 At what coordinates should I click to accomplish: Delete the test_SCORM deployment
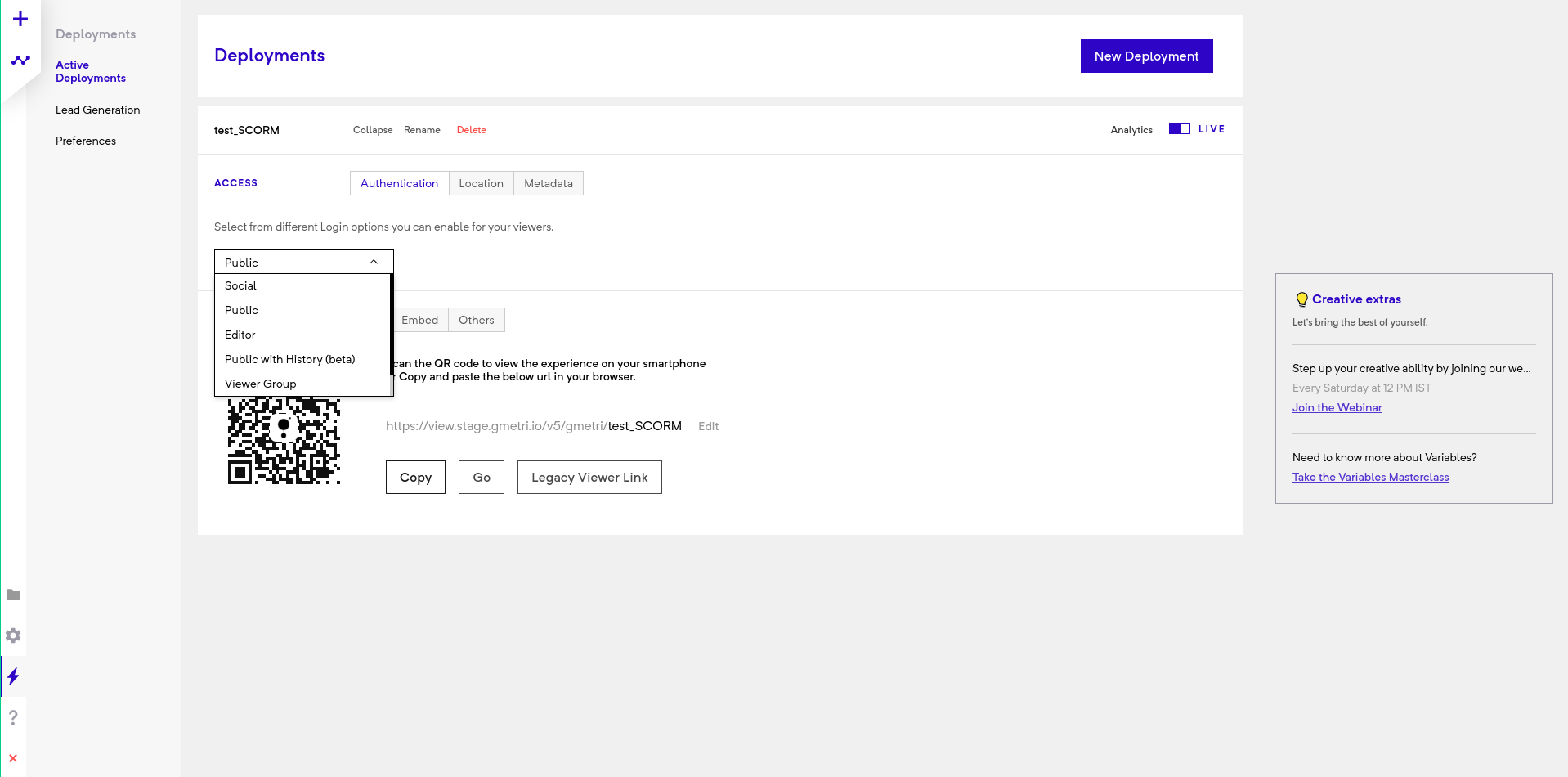[471, 130]
